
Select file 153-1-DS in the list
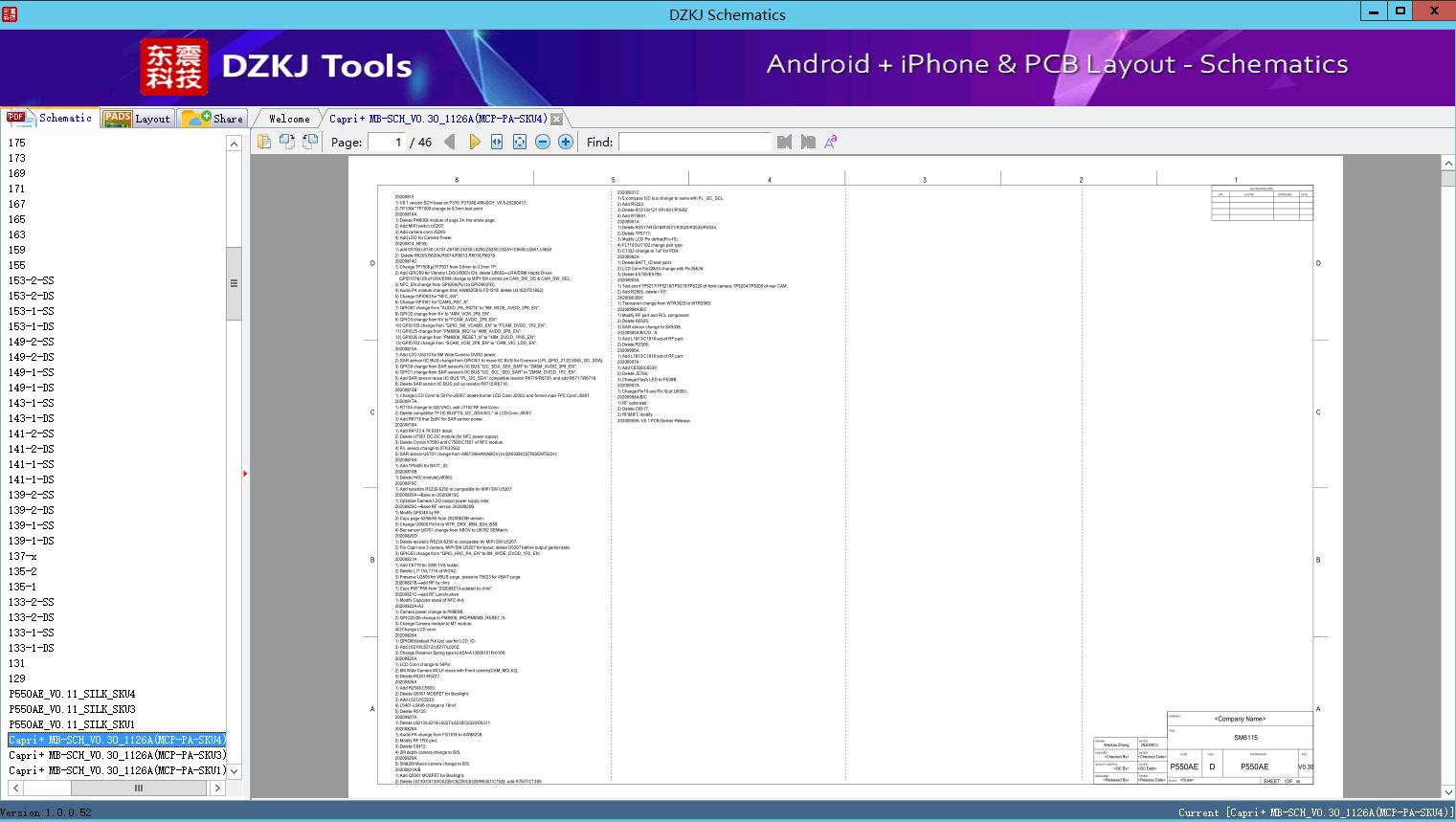(32, 326)
